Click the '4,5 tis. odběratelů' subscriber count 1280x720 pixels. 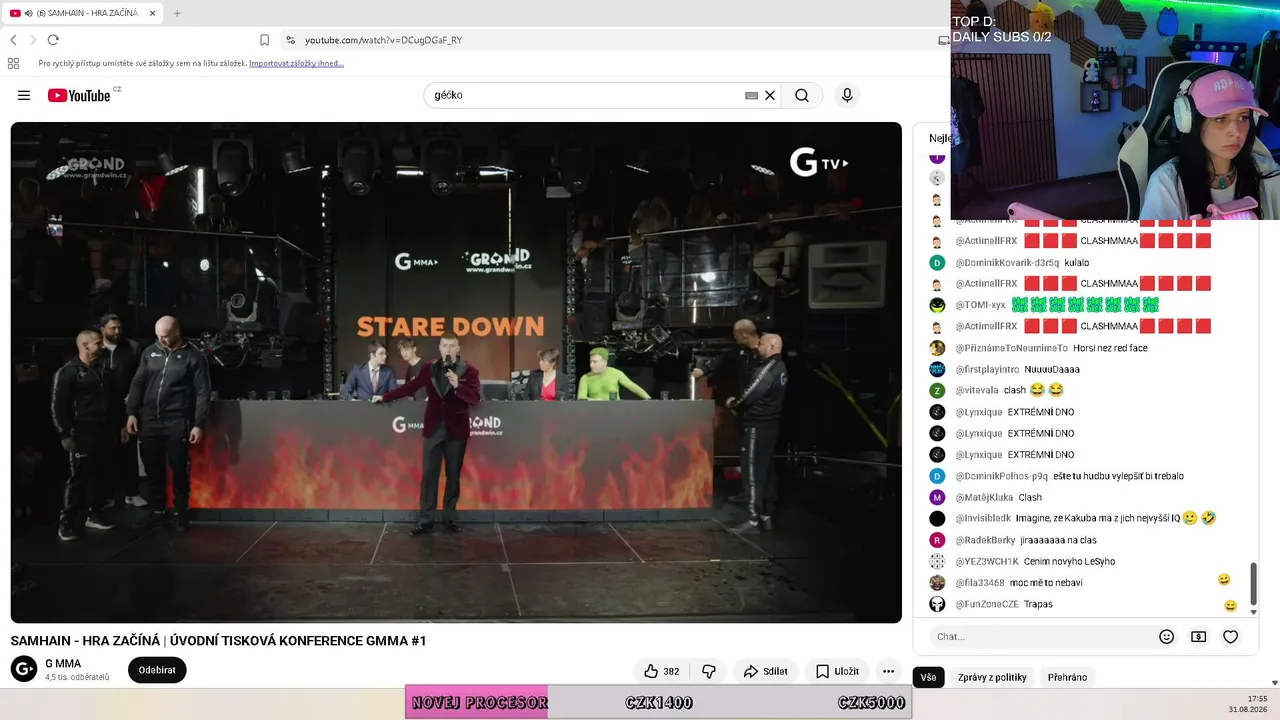[x=77, y=677]
